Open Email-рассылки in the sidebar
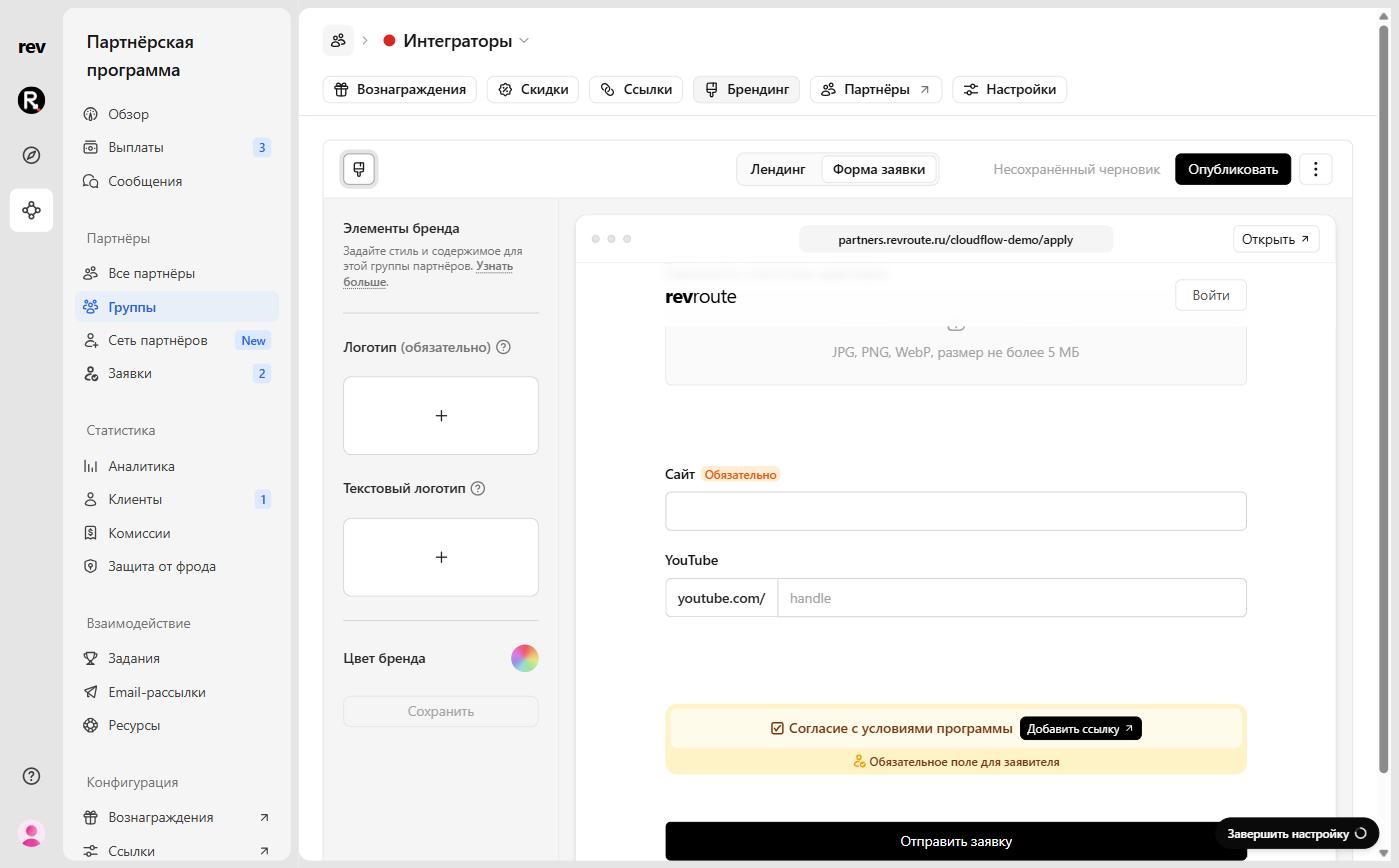The width and height of the screenshot is (1399, 868). (177, 692)
